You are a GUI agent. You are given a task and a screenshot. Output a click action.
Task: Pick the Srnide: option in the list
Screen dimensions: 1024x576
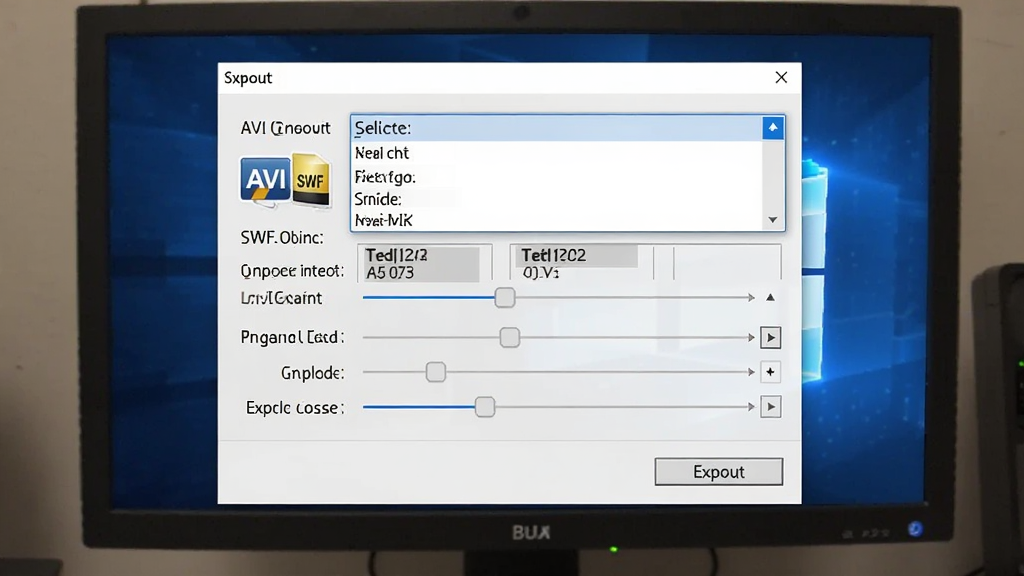[x=556, y=199]
